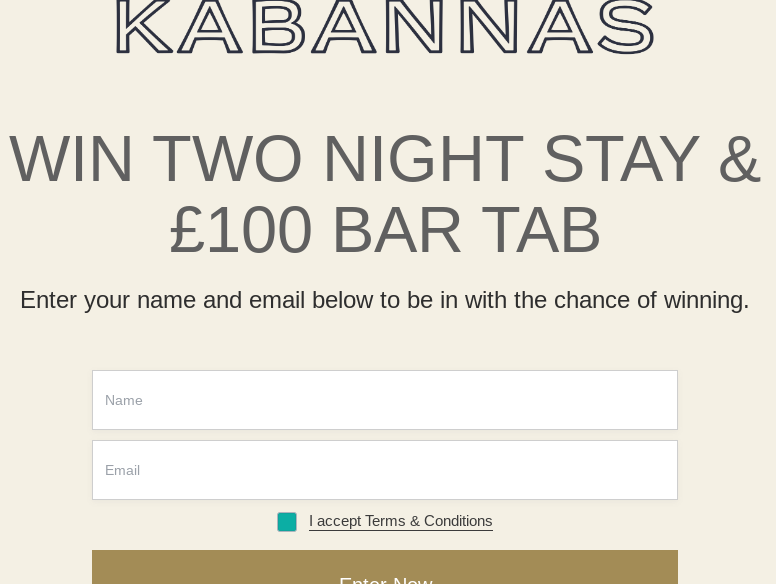Click the KABANNAS logo
Viewport: 776px width, 584px height.
(x=385, y=27)
